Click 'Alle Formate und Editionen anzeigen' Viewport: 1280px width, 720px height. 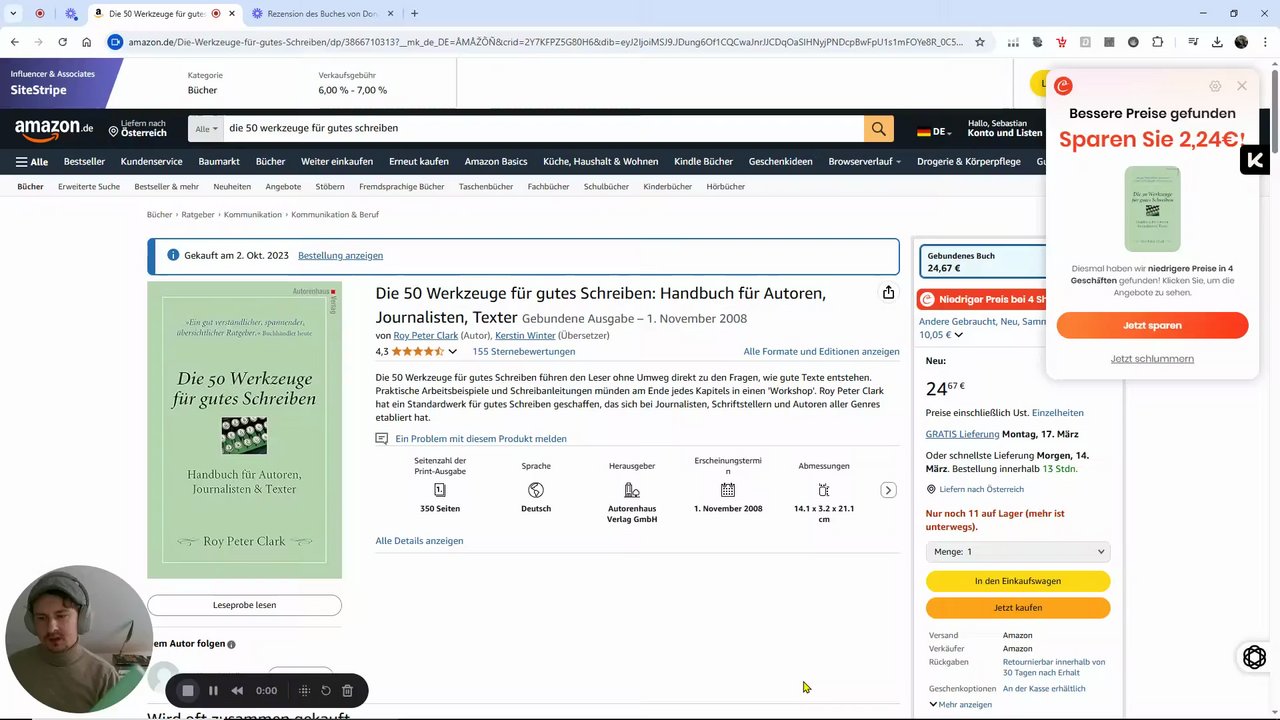(x=821, y=352)
